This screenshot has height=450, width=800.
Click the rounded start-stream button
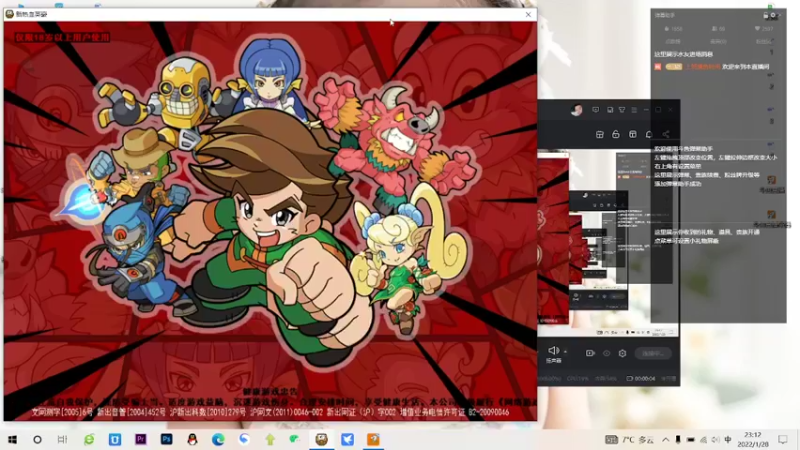[653, 353]
